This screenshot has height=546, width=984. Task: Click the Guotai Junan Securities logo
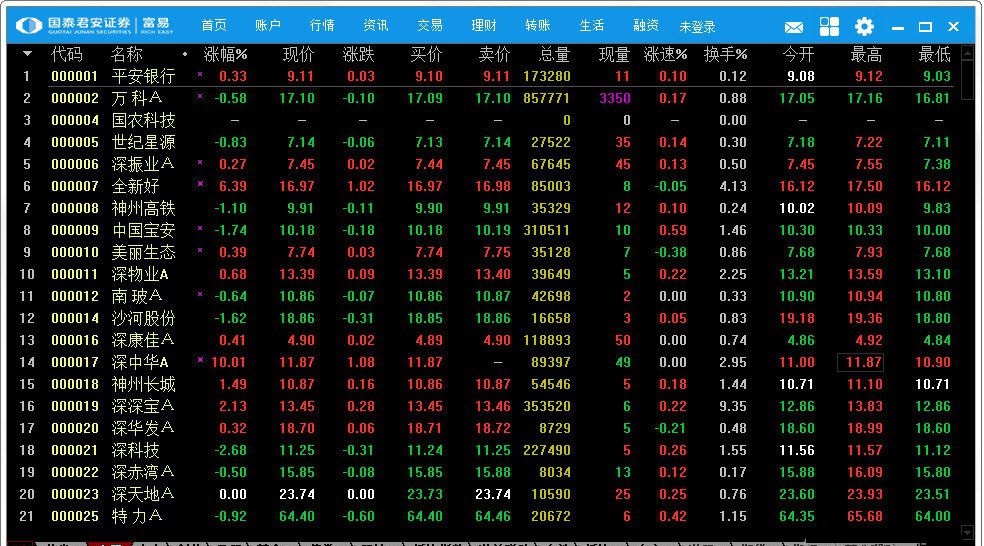pyautogui.click(x=95, y=25)
